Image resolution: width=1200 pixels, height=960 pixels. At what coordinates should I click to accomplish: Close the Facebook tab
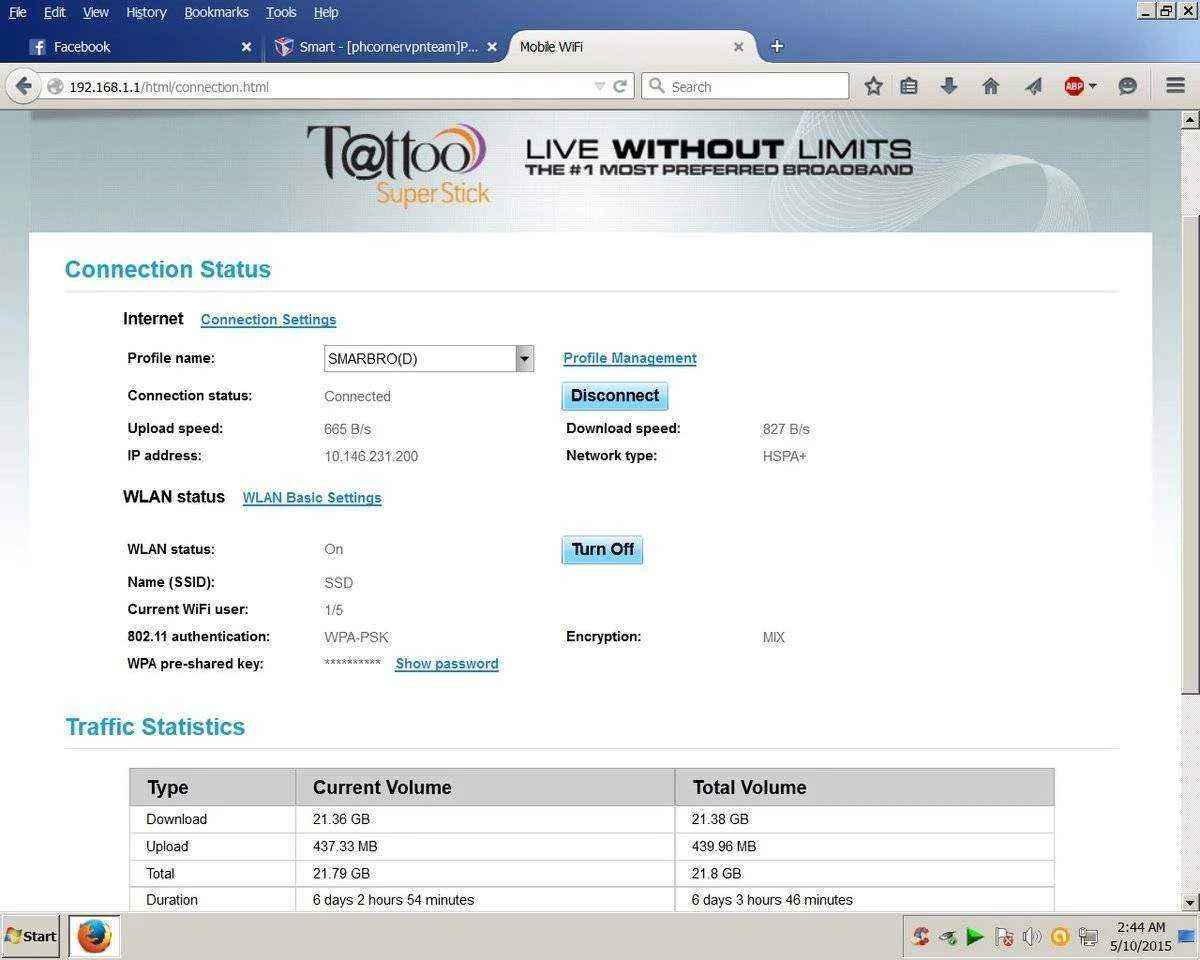[x=246, y=47]
